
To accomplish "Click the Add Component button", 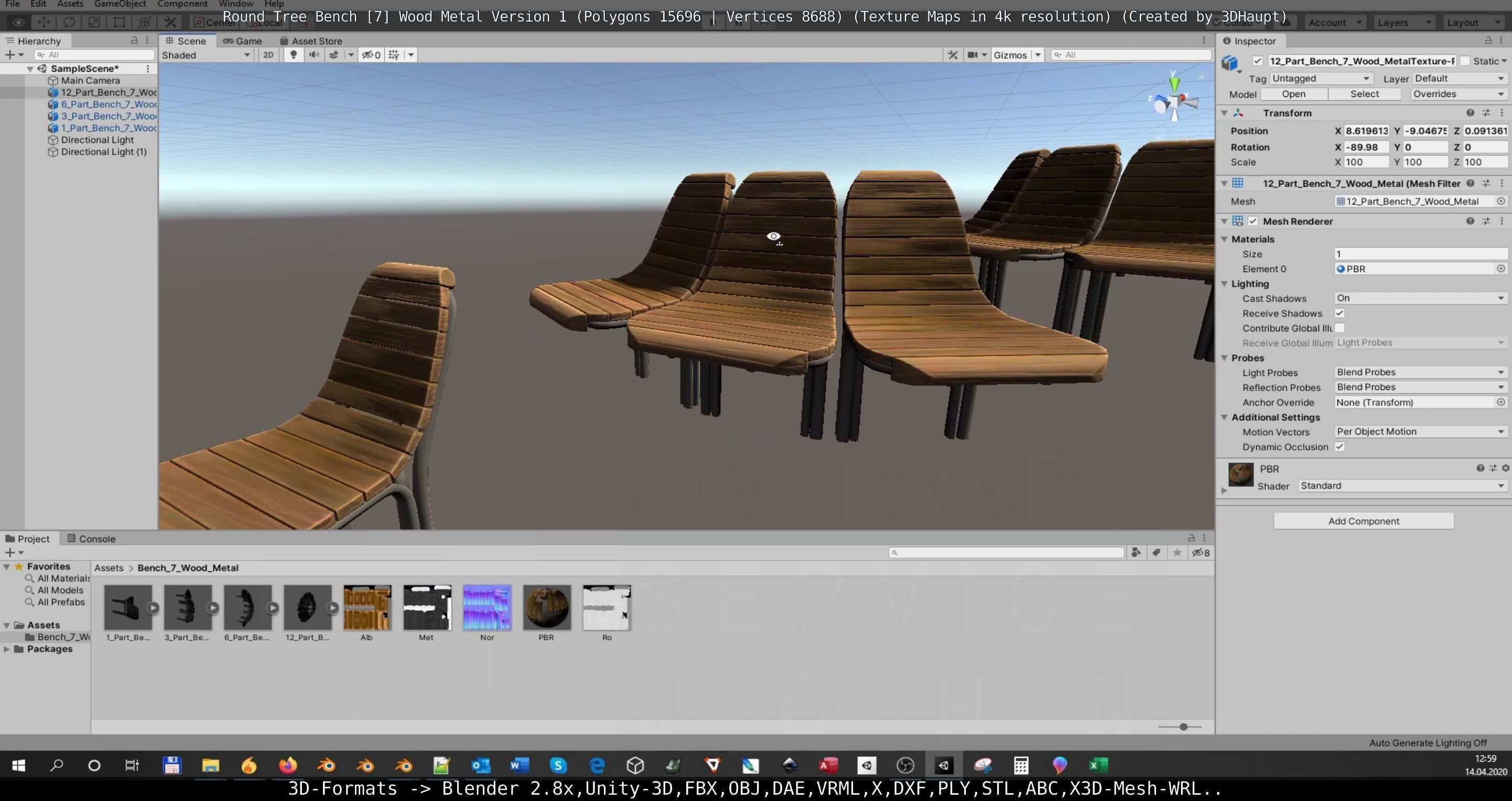I will point(1364,521).
